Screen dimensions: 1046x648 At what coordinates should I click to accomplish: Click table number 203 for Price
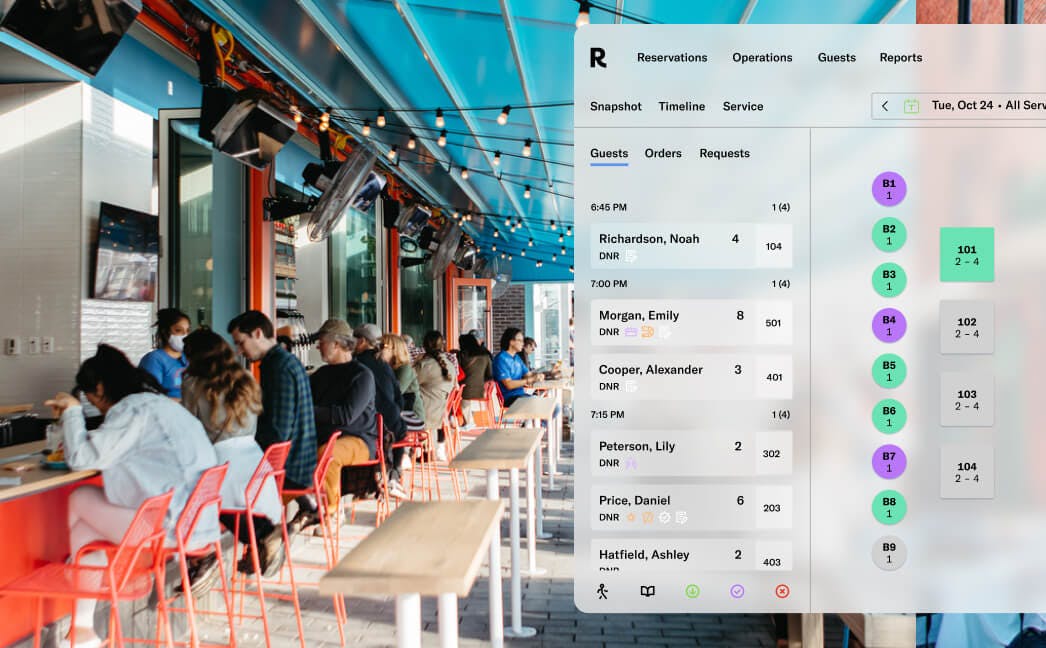[772, 508]
